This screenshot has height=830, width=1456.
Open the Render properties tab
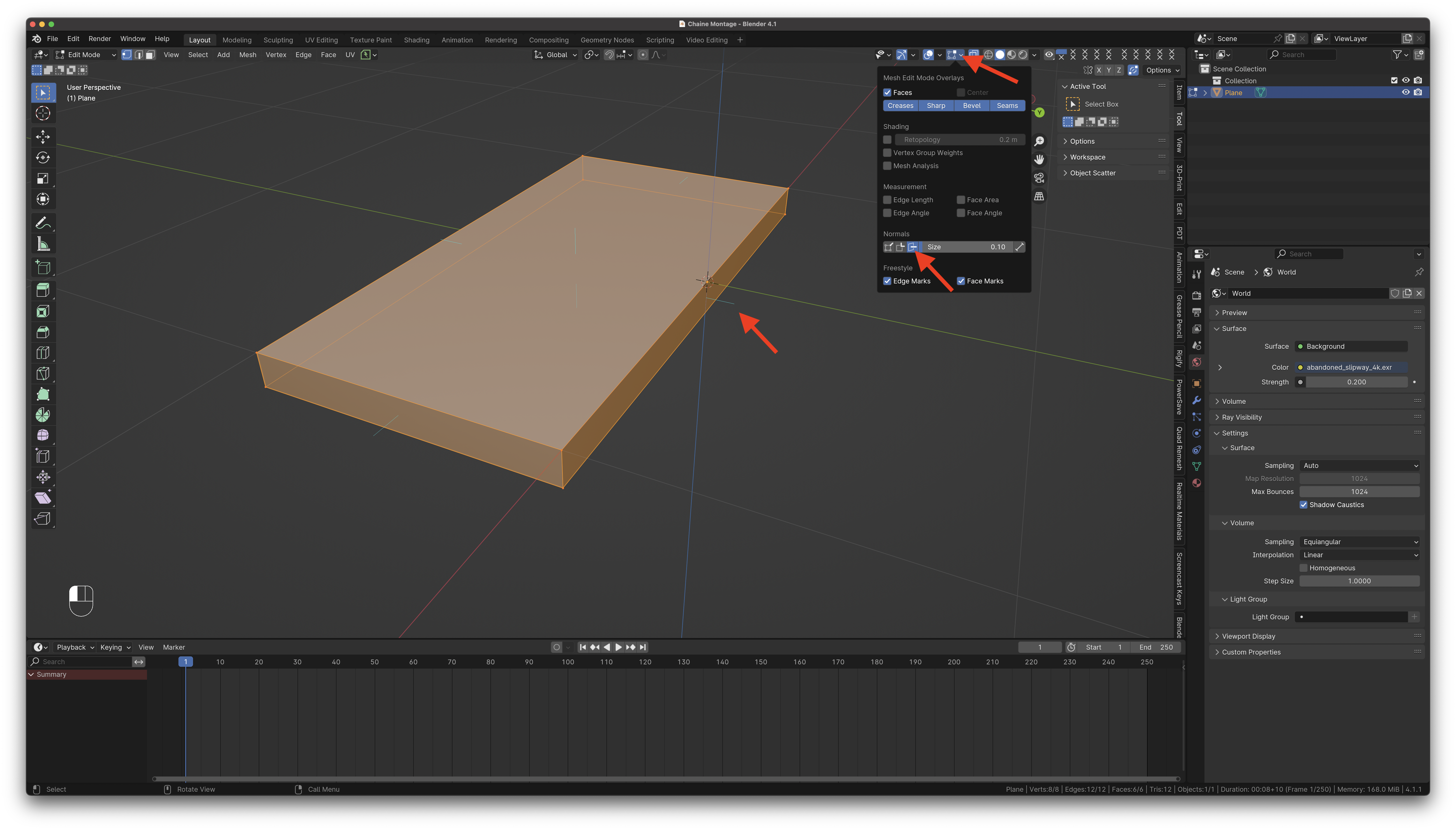coord(1197,296)
